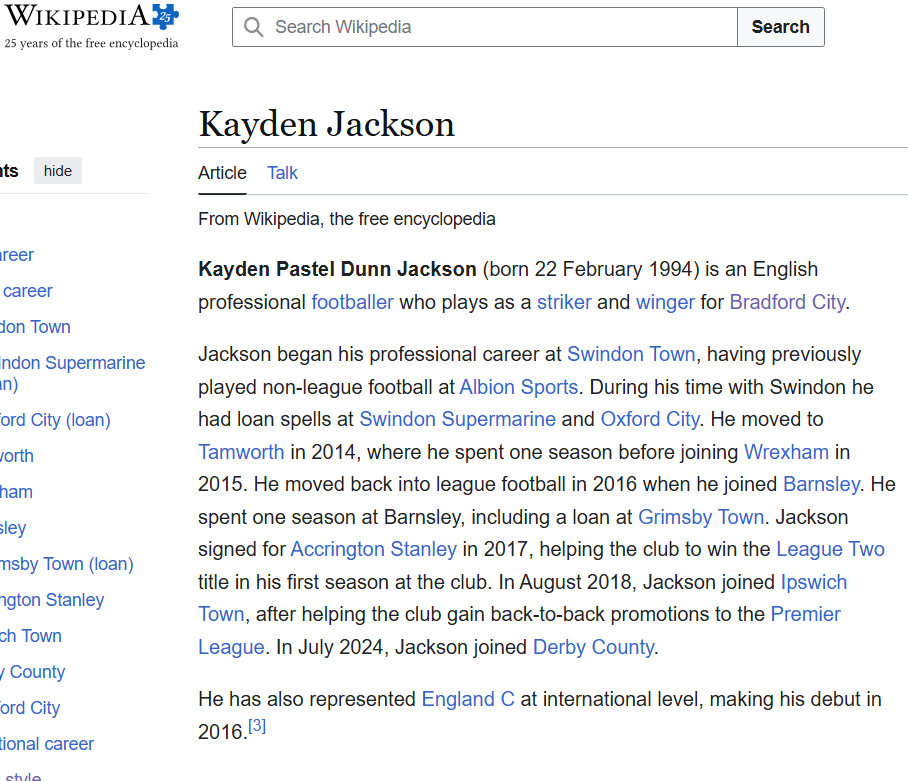908x781 pixels.
Task: Go to Ipswich Town section in sidebar
Action: pos(31,636)
